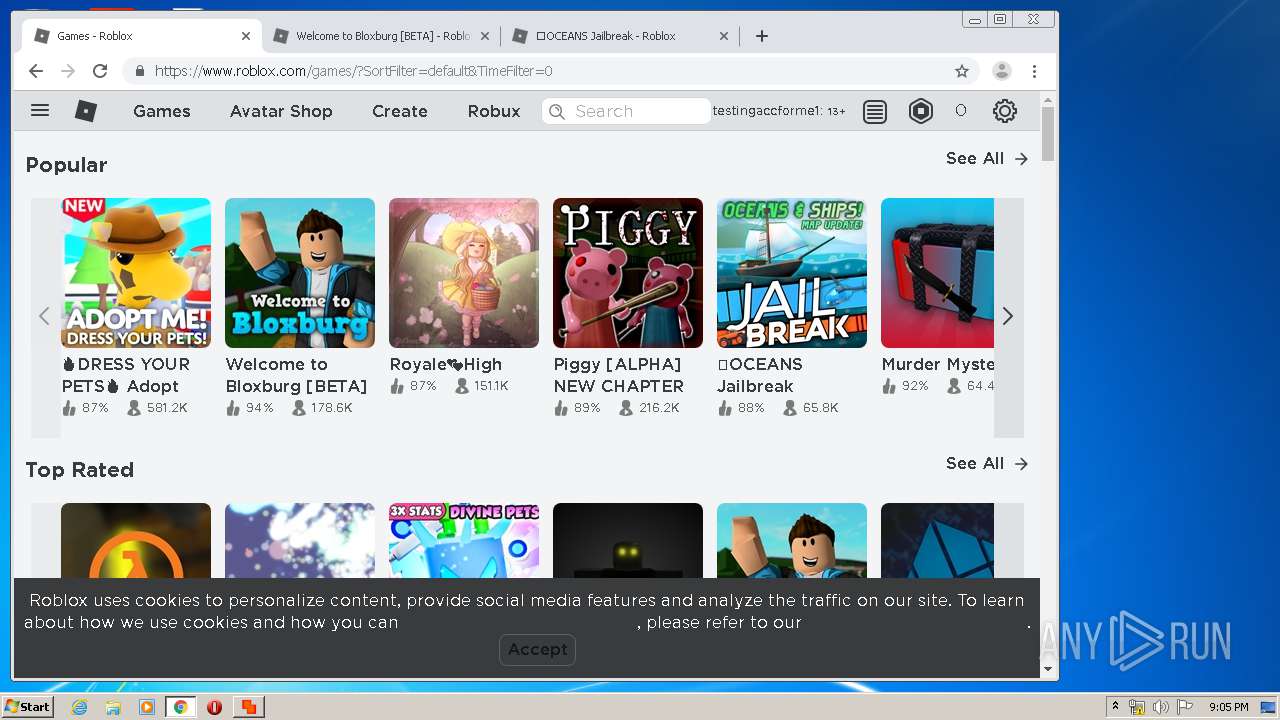Open media player from taskbar

tap(147, 707)
